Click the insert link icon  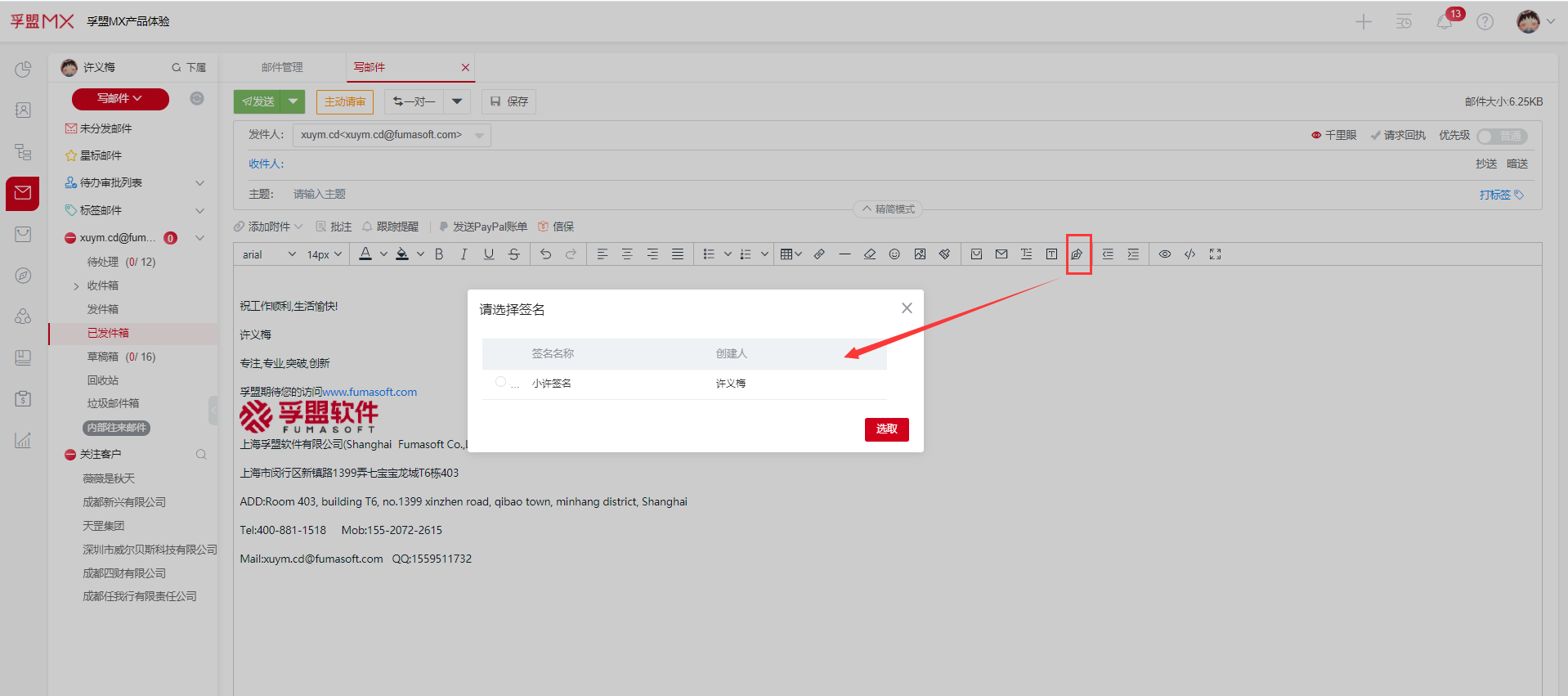click(819, 254)
